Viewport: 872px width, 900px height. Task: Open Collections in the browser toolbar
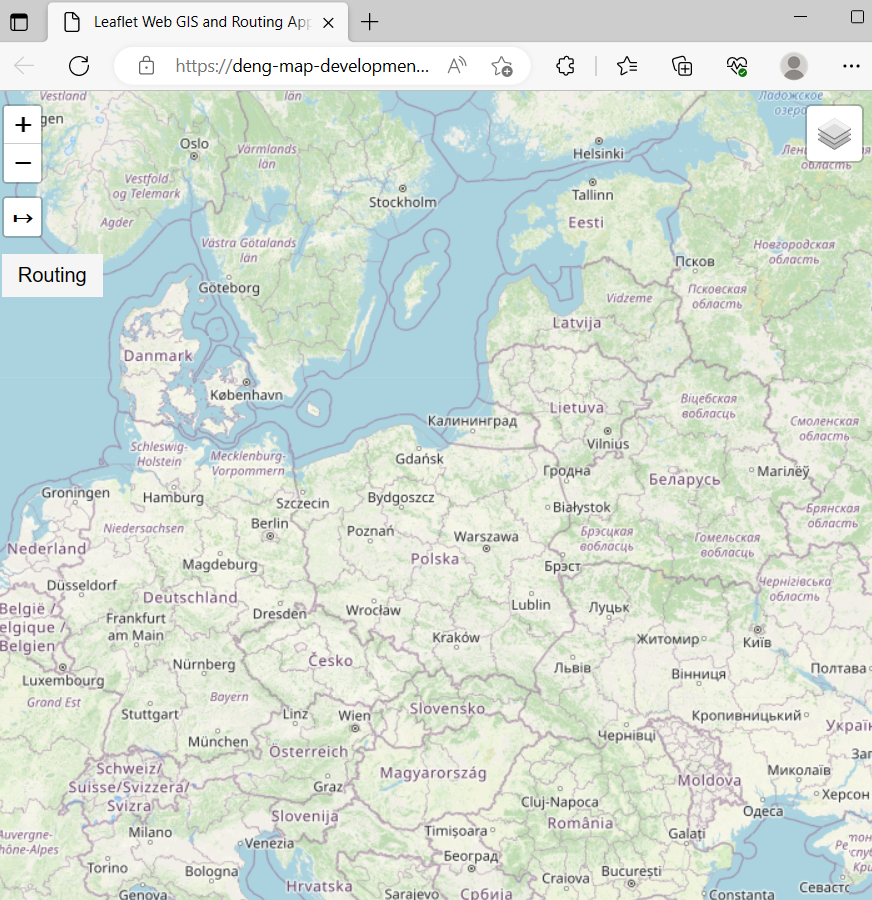coord(682,66)
